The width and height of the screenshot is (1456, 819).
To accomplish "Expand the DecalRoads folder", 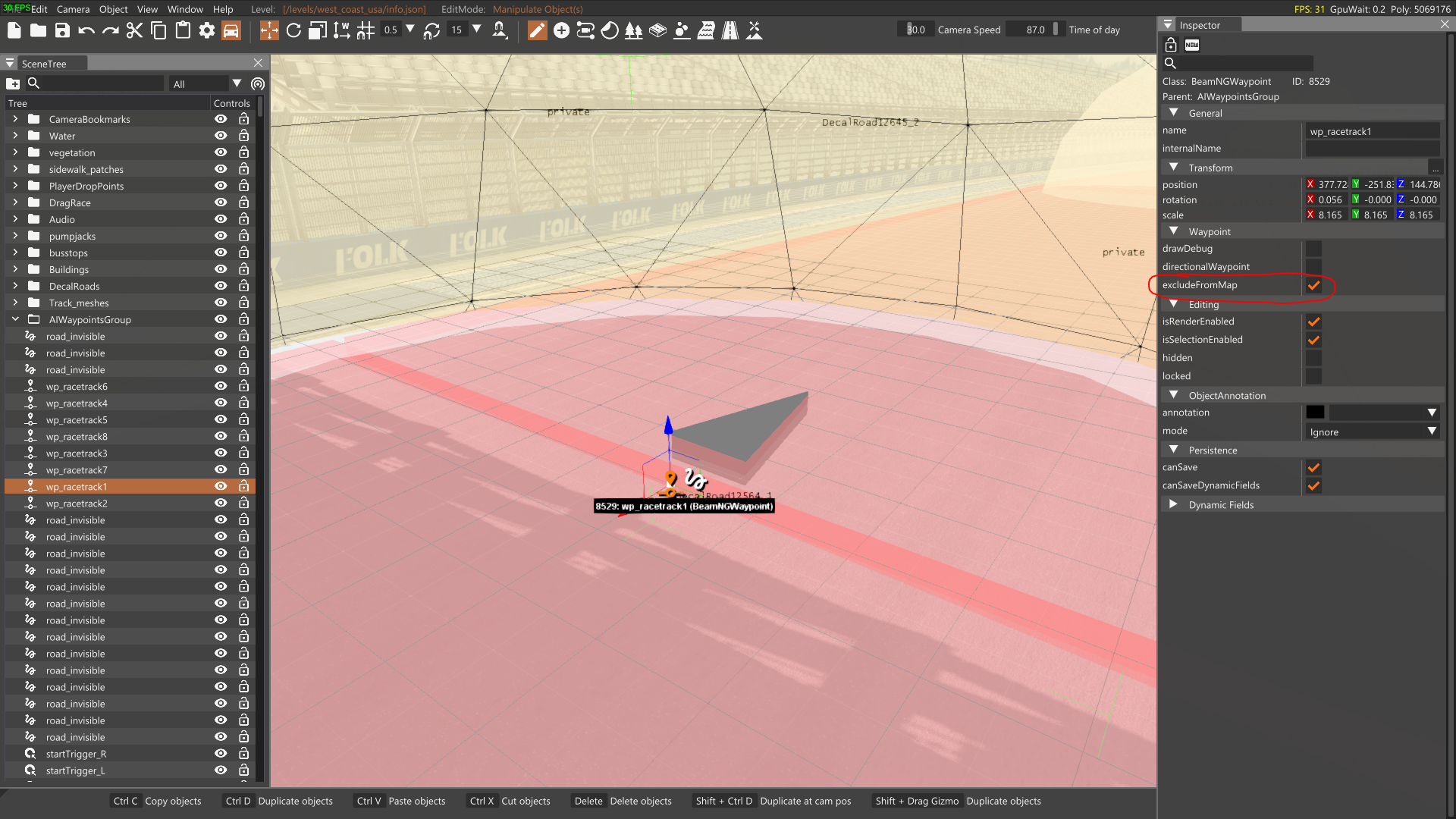I will pos(15,286).
